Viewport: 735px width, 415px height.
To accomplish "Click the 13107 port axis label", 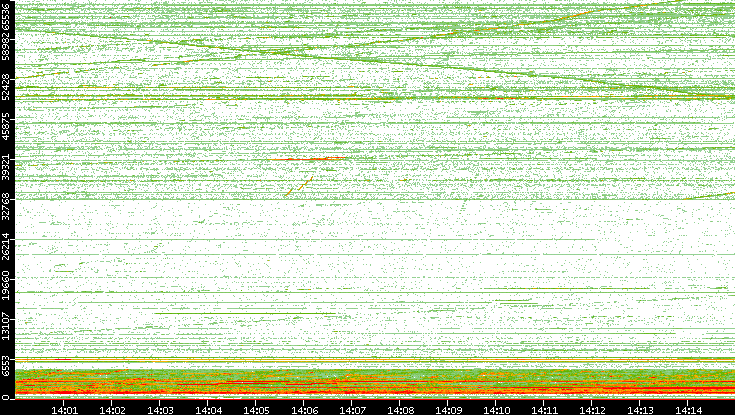I will tap(6, 326).
